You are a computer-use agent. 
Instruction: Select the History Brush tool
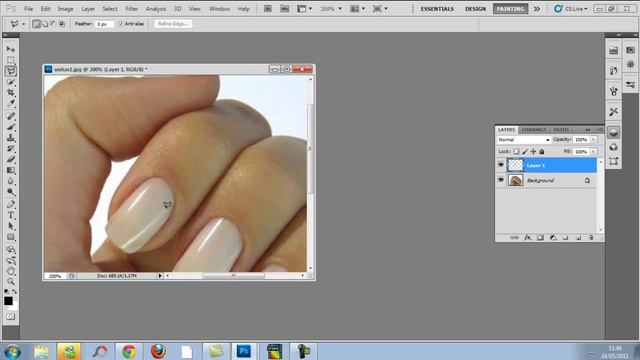point(11,149)
